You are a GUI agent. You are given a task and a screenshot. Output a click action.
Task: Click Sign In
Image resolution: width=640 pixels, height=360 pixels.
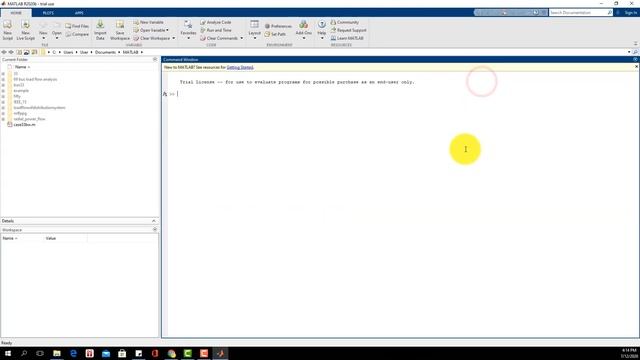pos(631,13)
